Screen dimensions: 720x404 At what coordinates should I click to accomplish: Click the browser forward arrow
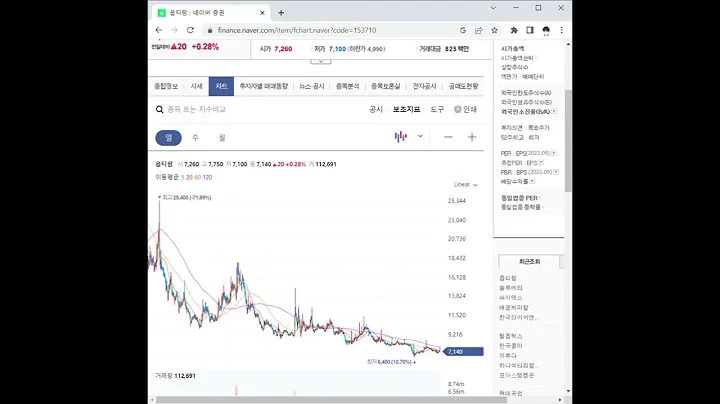tap(174, 30)
